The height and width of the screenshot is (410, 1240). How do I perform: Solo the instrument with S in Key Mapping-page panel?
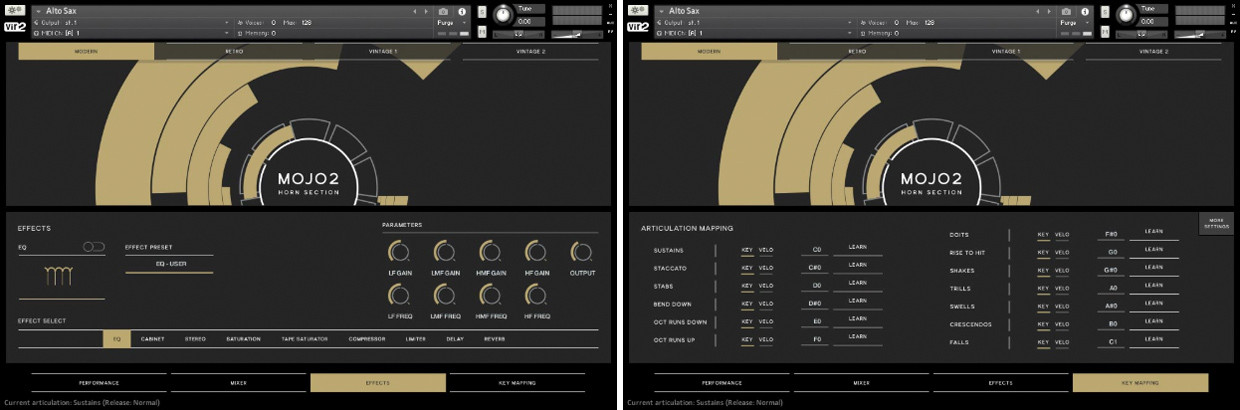1105,12
